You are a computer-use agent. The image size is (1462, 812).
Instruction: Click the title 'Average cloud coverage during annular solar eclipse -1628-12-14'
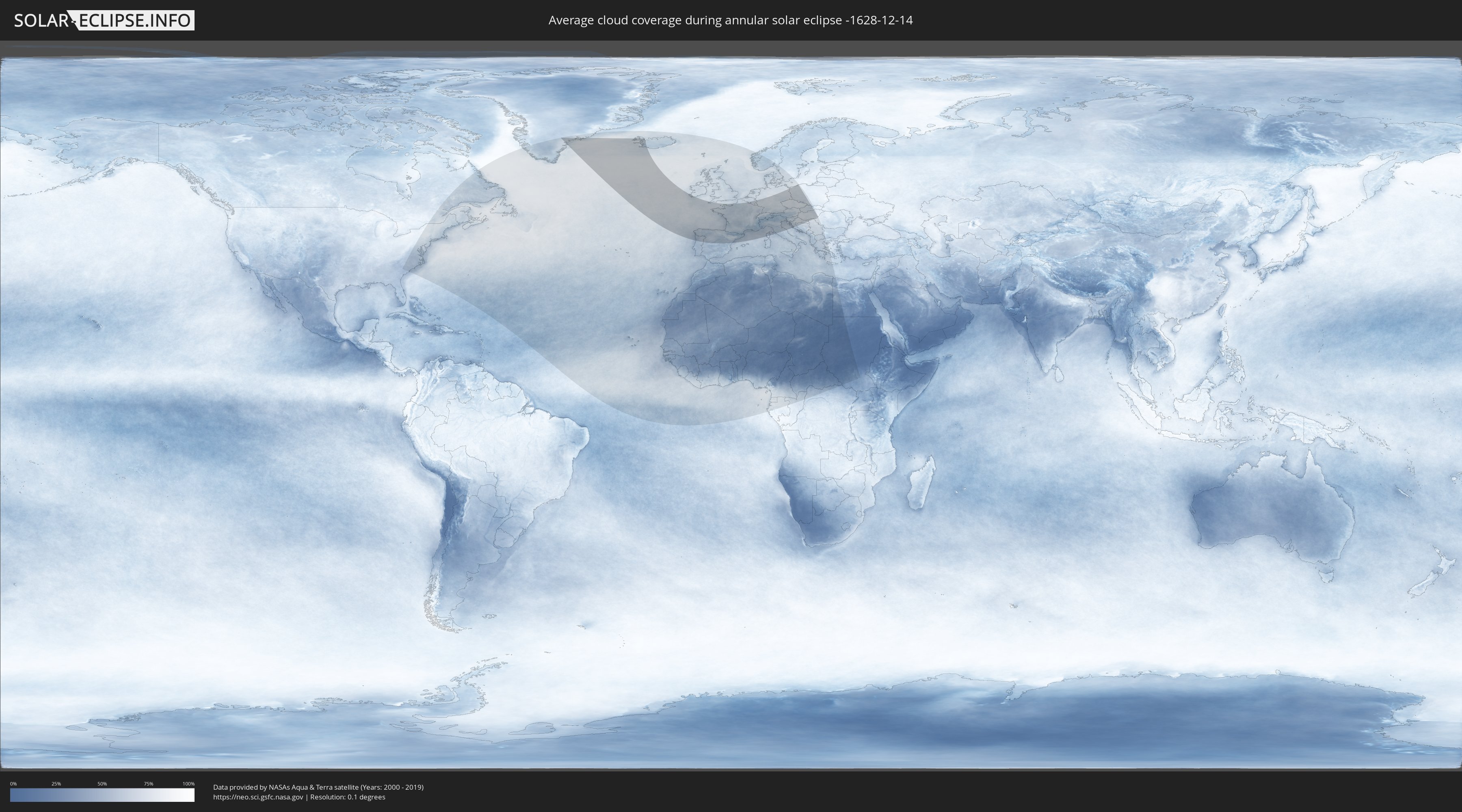tap(731, 20)
